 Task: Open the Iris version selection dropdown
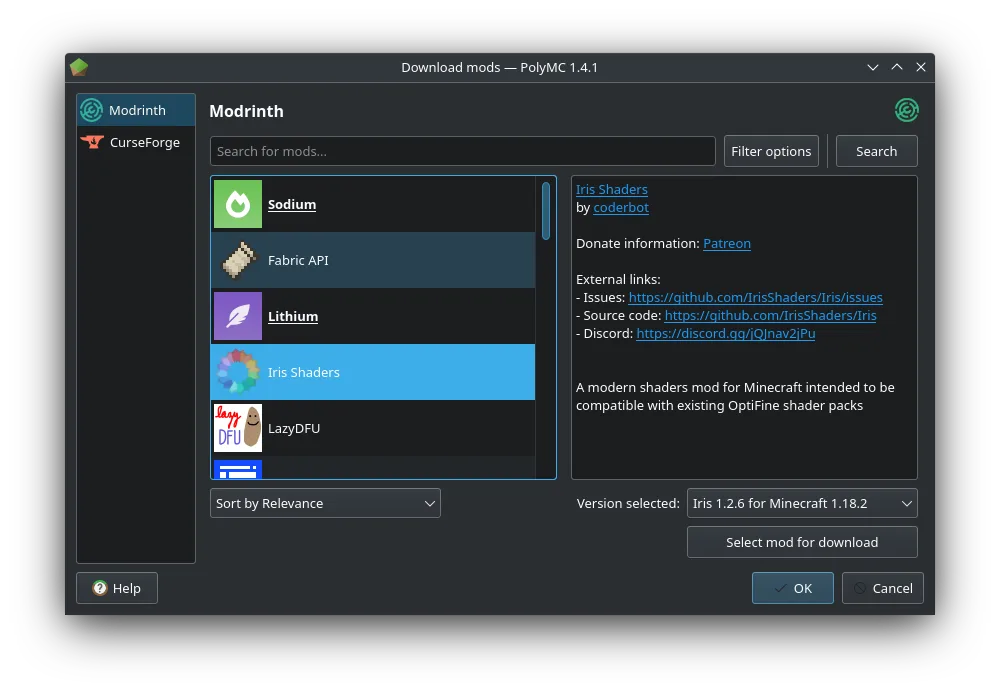point(802,503)
